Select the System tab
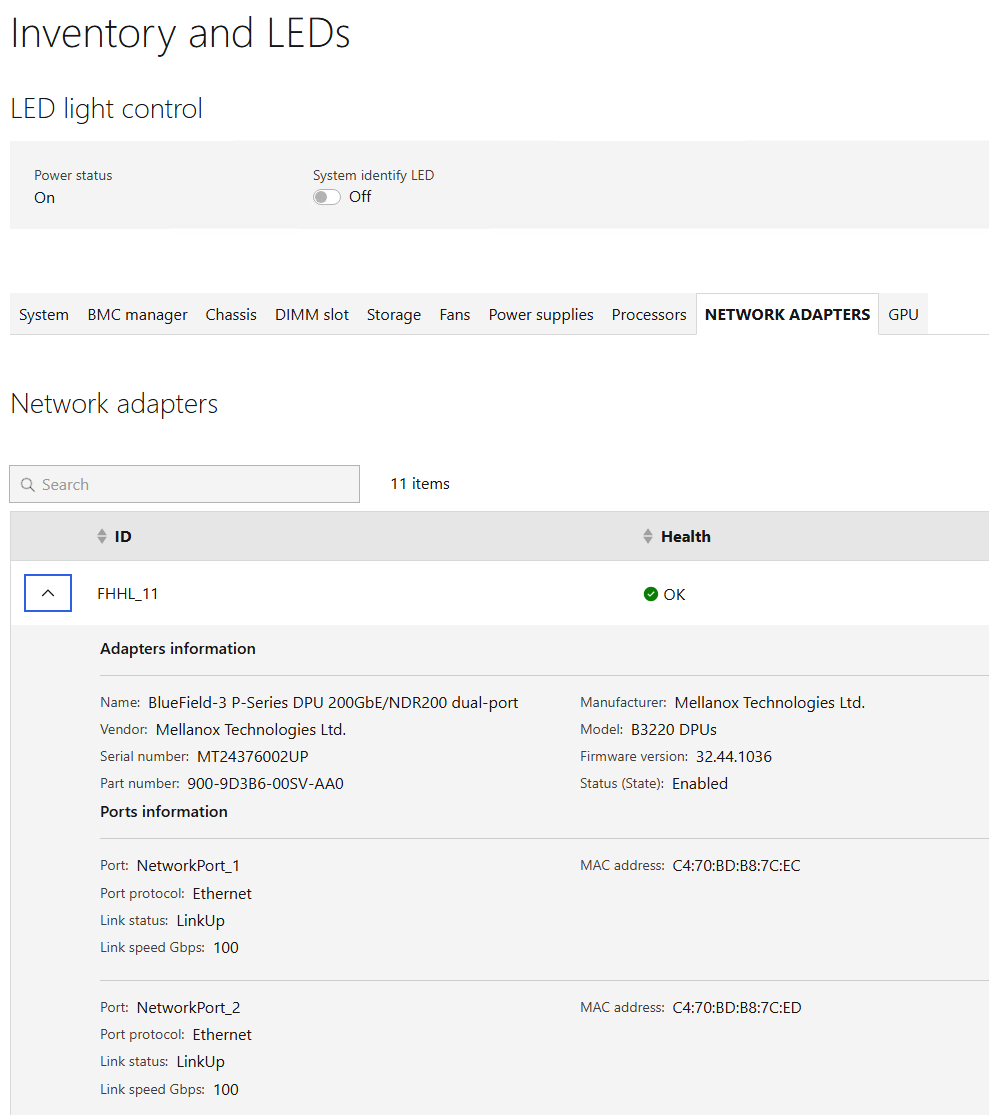989x1115 pixels. pos(43,314)
